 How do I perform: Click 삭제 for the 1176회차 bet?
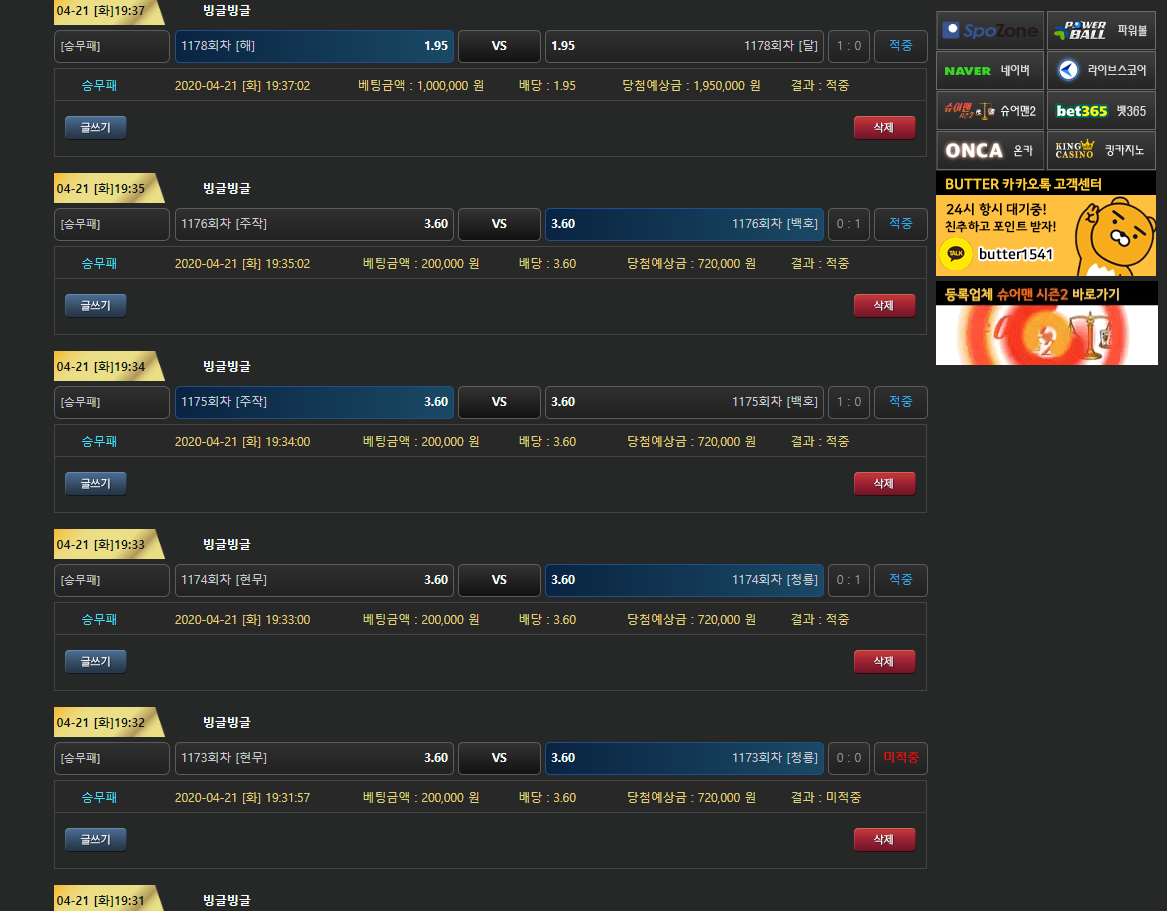884,305
